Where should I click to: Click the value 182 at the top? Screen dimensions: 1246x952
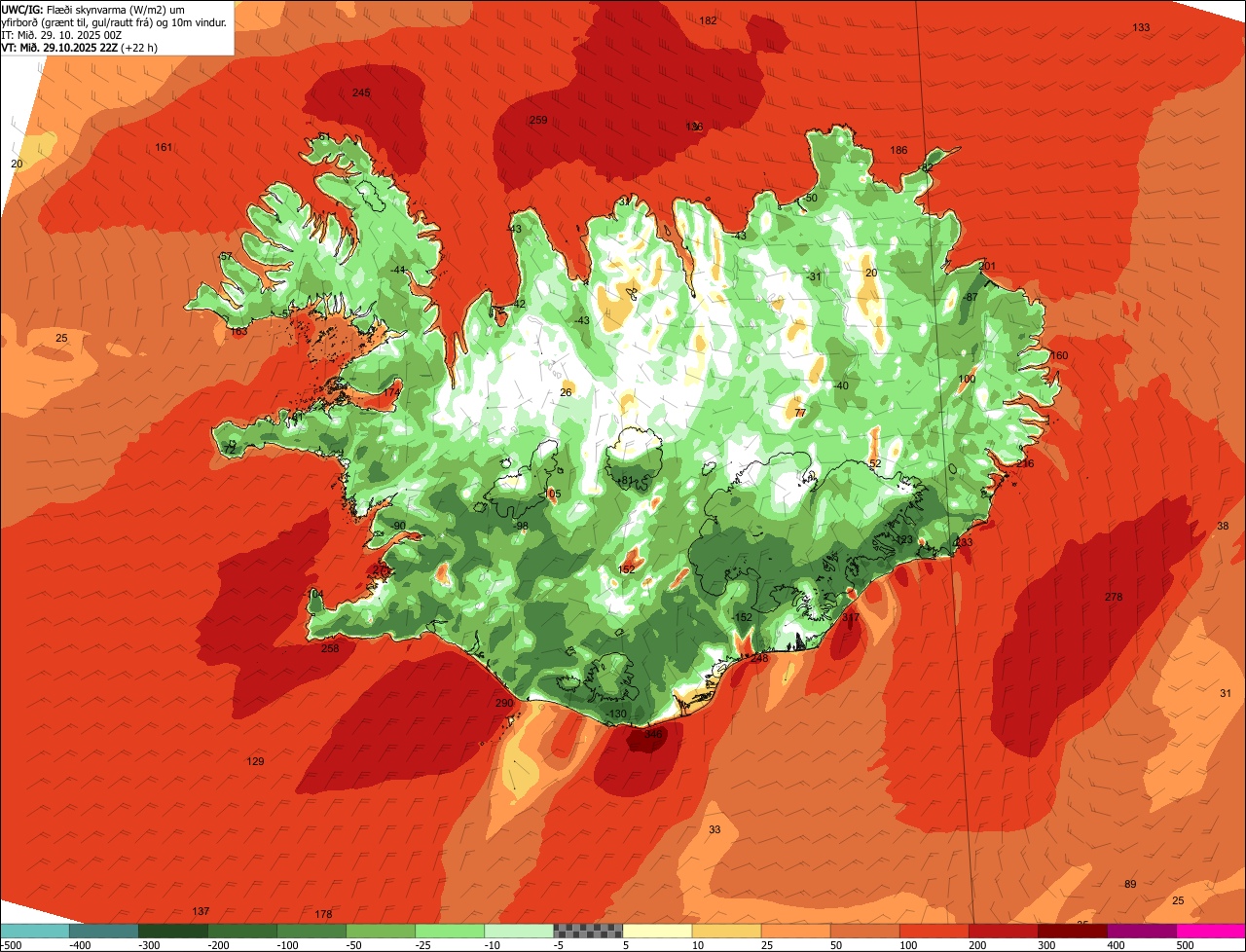(709, 20)
